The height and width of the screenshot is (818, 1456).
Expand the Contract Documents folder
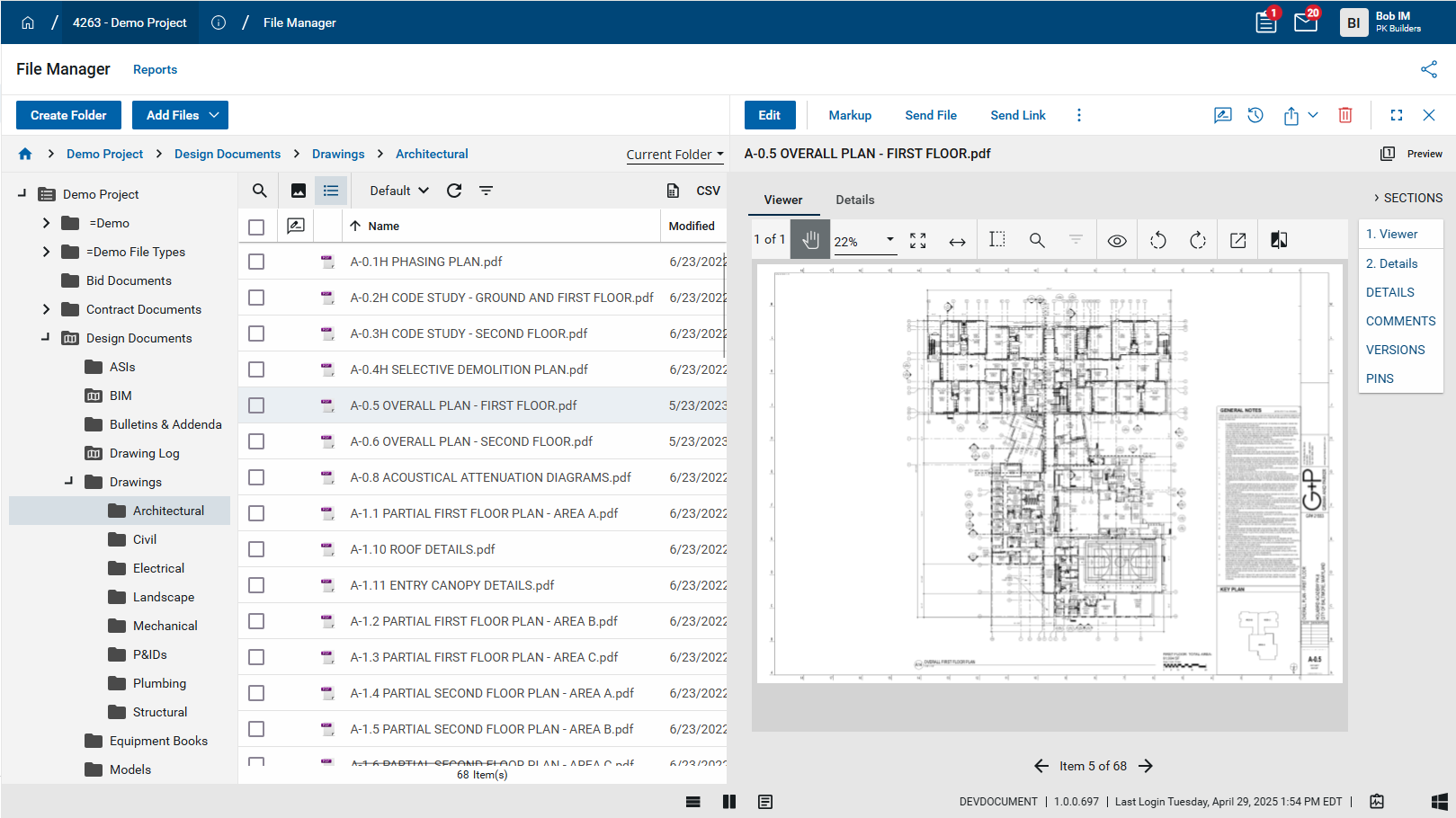click(46, 309)
